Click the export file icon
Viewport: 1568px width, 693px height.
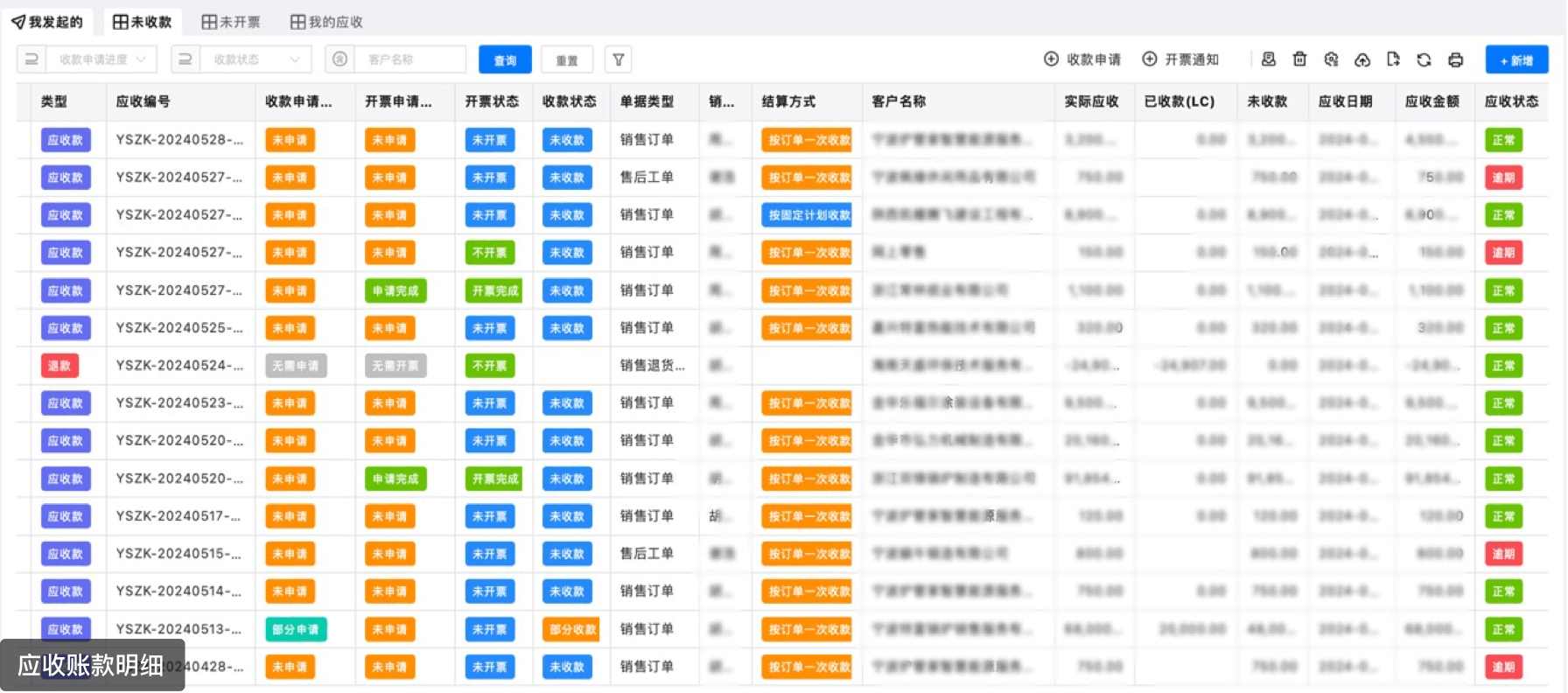1393,59
